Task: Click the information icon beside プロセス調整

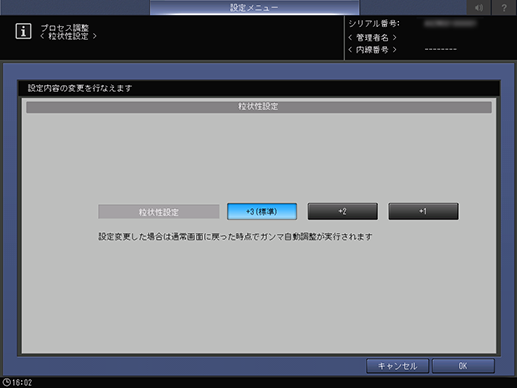Action: pos(23,31)
